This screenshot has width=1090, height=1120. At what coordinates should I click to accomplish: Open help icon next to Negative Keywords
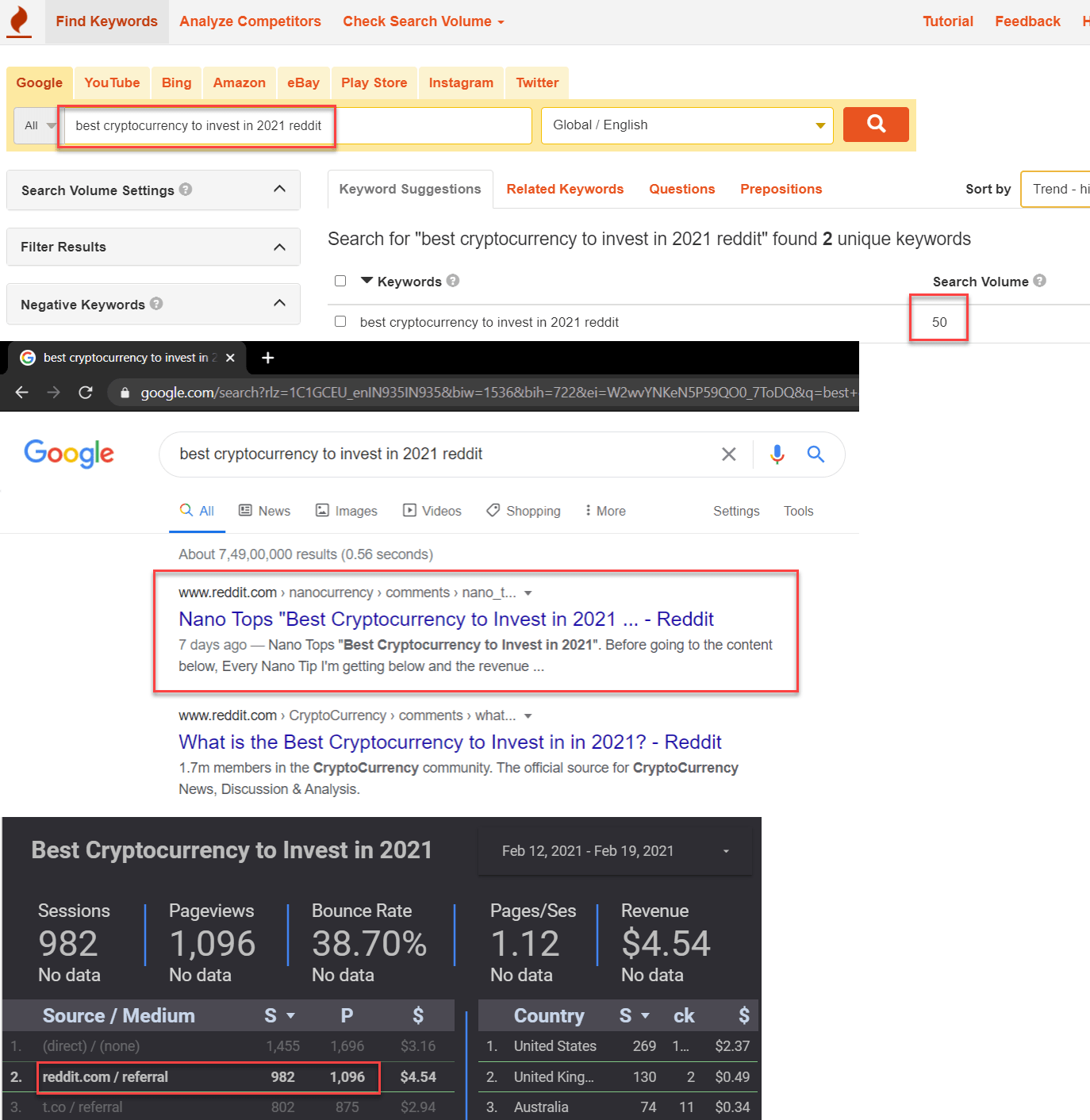(156, 304)
